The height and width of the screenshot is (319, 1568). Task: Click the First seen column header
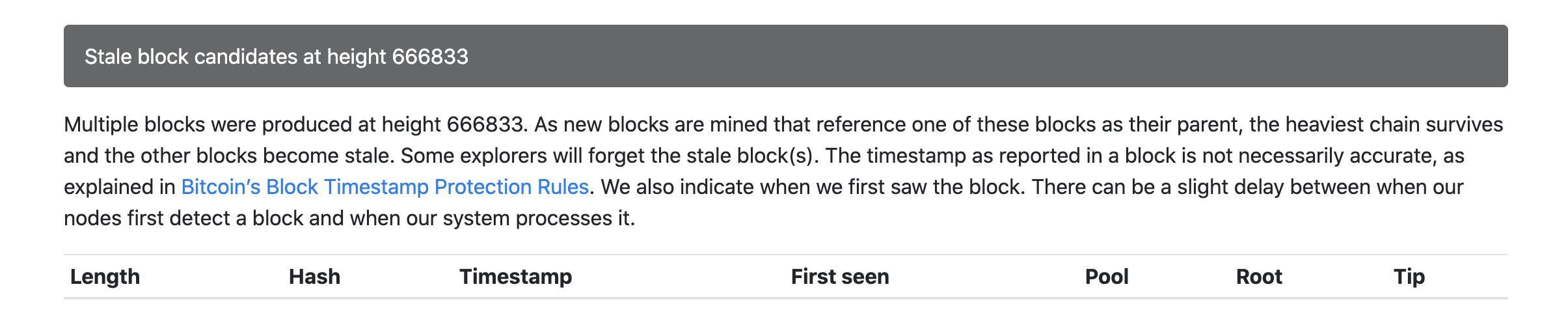(x=839, y=277)
